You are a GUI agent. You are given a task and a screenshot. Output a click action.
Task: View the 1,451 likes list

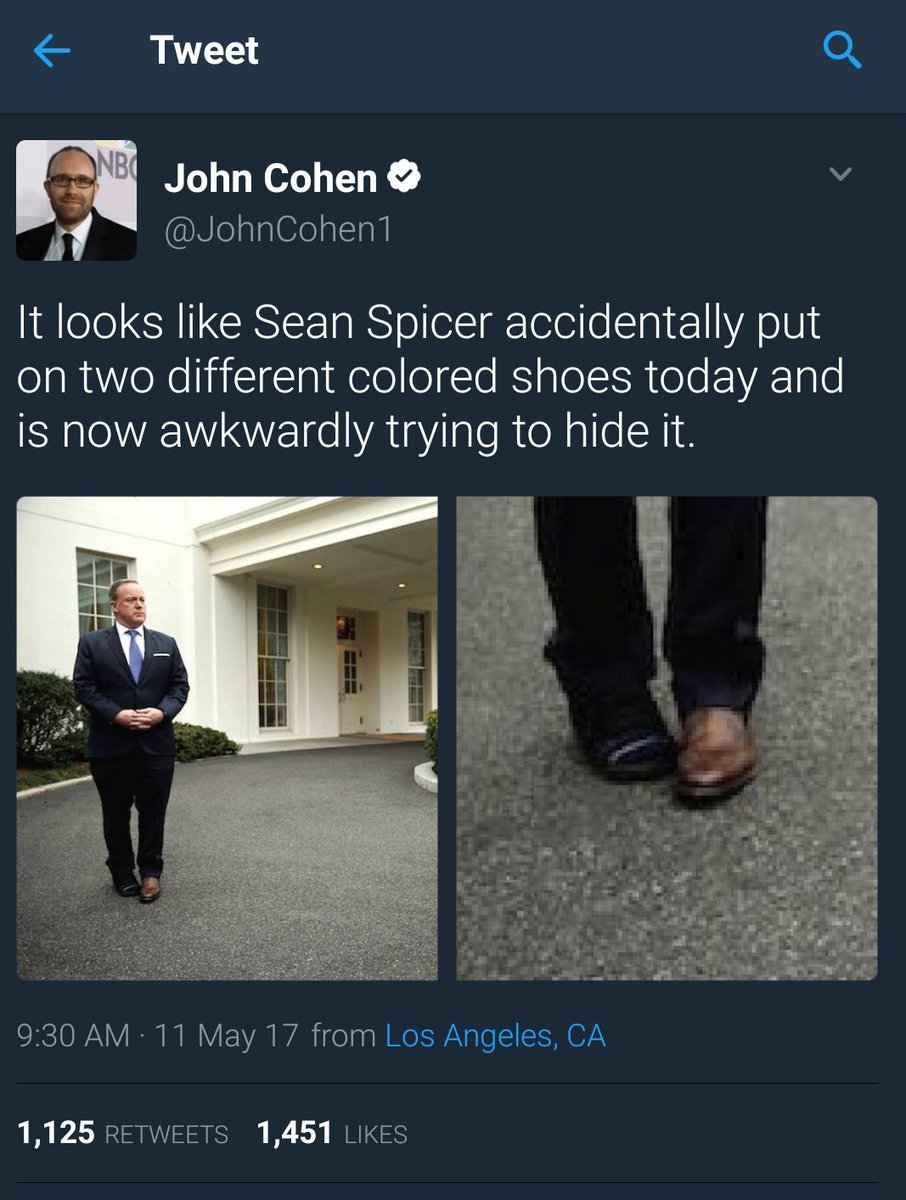[x=332, y=1134]
